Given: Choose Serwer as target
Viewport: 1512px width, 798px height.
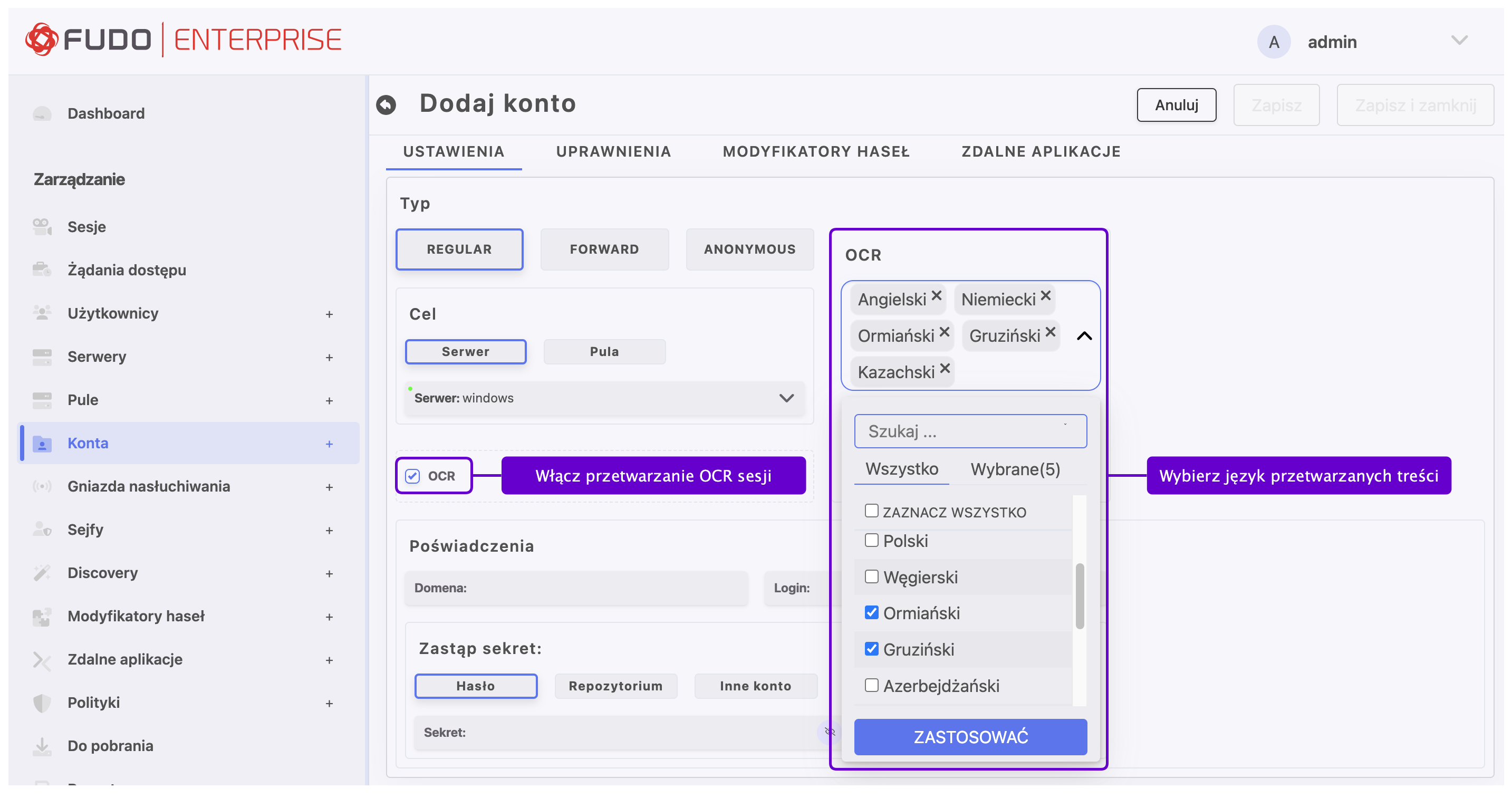Looking at the screenshot, I should click(466, 352).
